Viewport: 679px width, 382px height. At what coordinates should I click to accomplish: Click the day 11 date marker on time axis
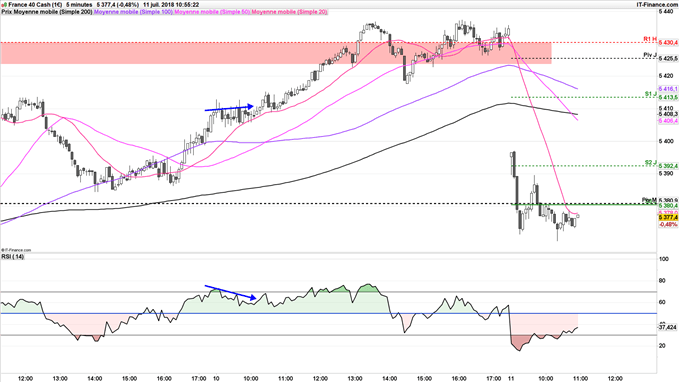click(x=511, y=378)
